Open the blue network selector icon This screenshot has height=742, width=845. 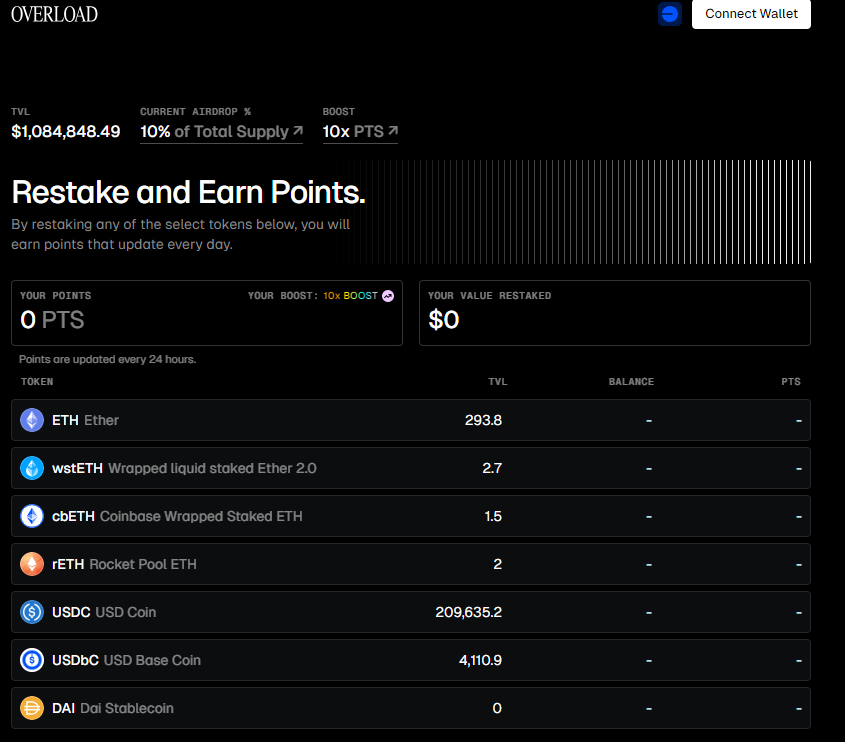pyautogui.click(x=670, y=14)
